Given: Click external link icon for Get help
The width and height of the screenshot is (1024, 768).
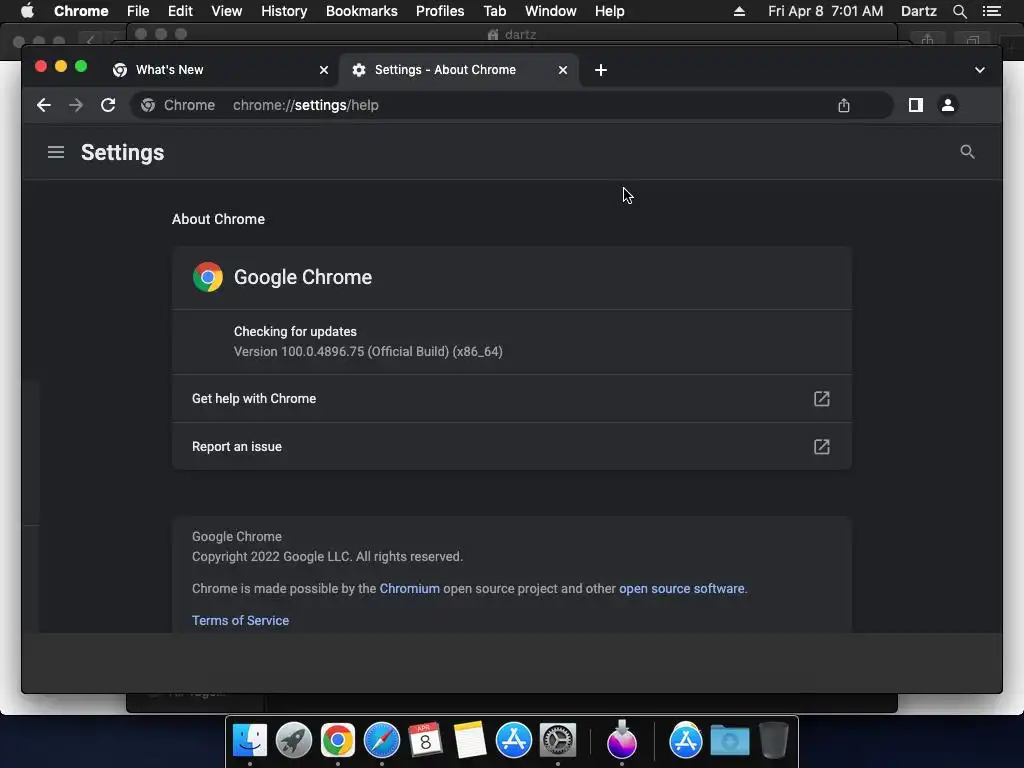Looking at the screenshot, I should [822, 398].
